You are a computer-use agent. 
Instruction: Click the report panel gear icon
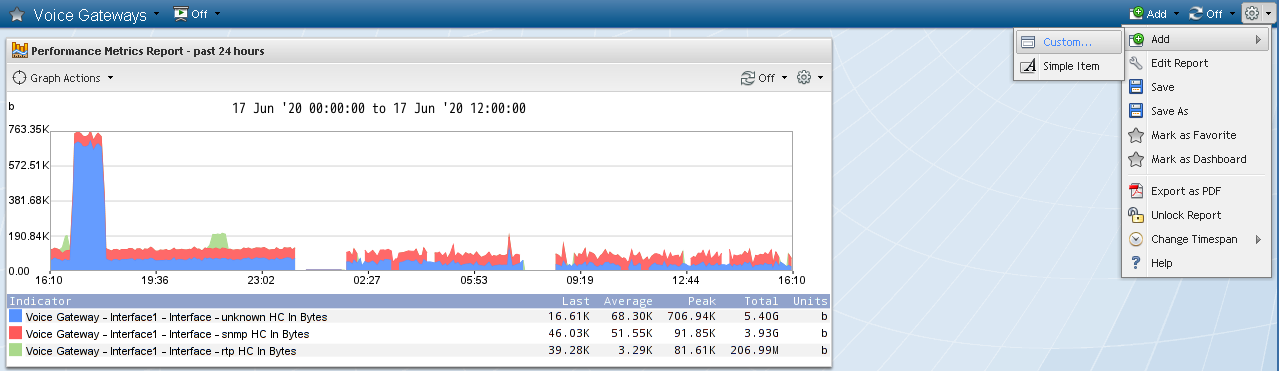point(803,78)
